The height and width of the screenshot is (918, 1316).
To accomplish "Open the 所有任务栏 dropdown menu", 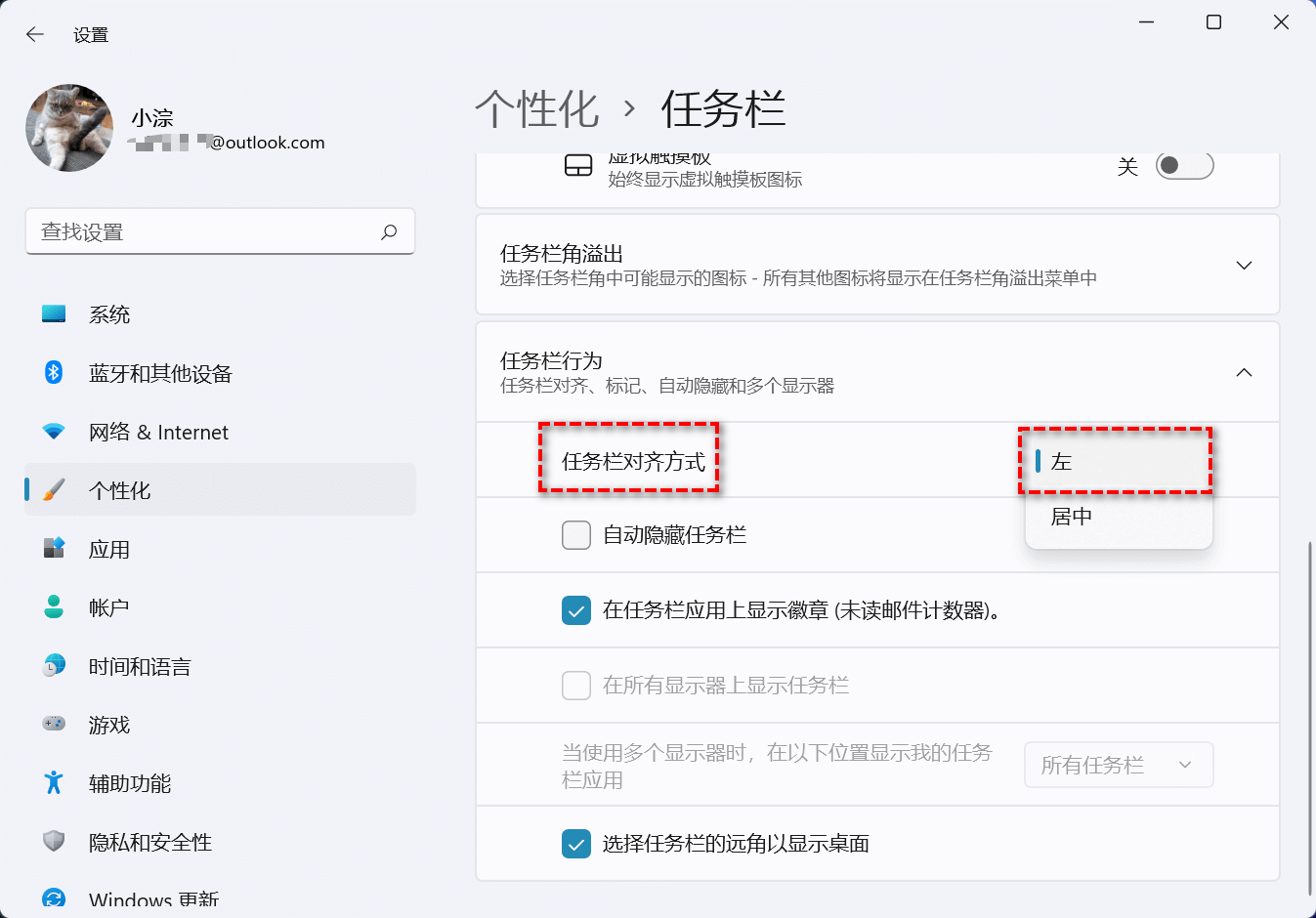I will 1119,765.
